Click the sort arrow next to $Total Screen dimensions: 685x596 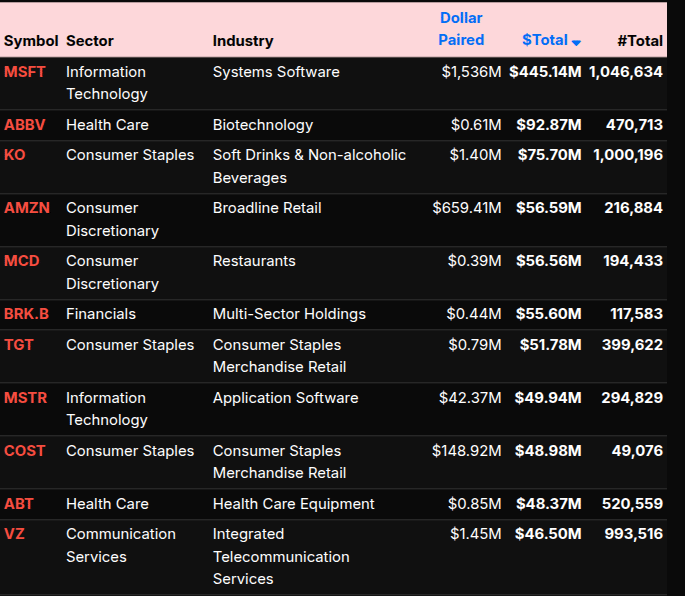coord(576,42)
